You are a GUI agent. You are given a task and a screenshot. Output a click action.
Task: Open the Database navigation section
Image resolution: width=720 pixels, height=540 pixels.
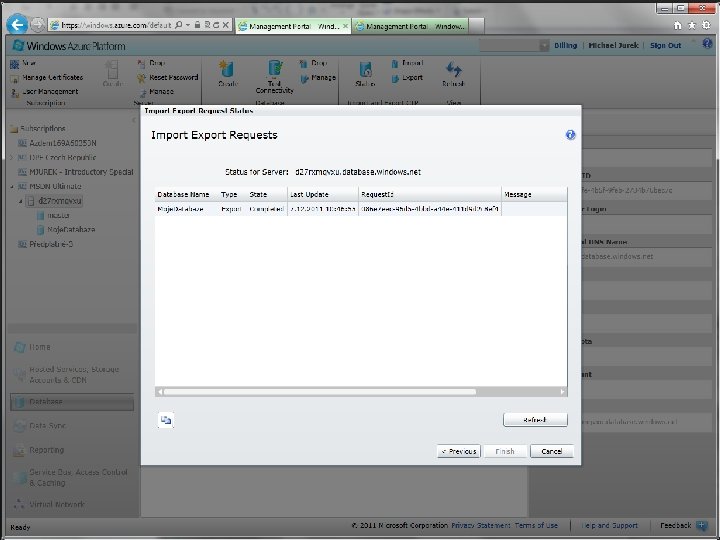(x=72, y=402)
